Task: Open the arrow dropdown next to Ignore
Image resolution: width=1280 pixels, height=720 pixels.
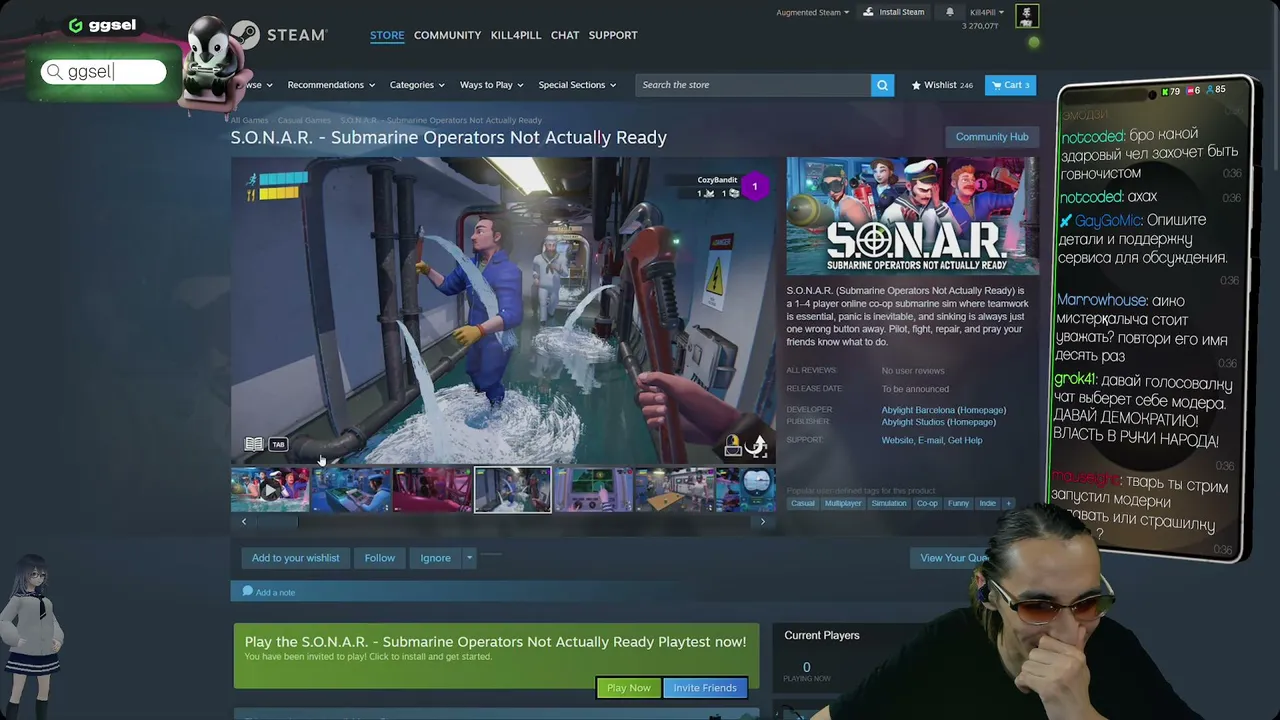Action: pos(468,558)
